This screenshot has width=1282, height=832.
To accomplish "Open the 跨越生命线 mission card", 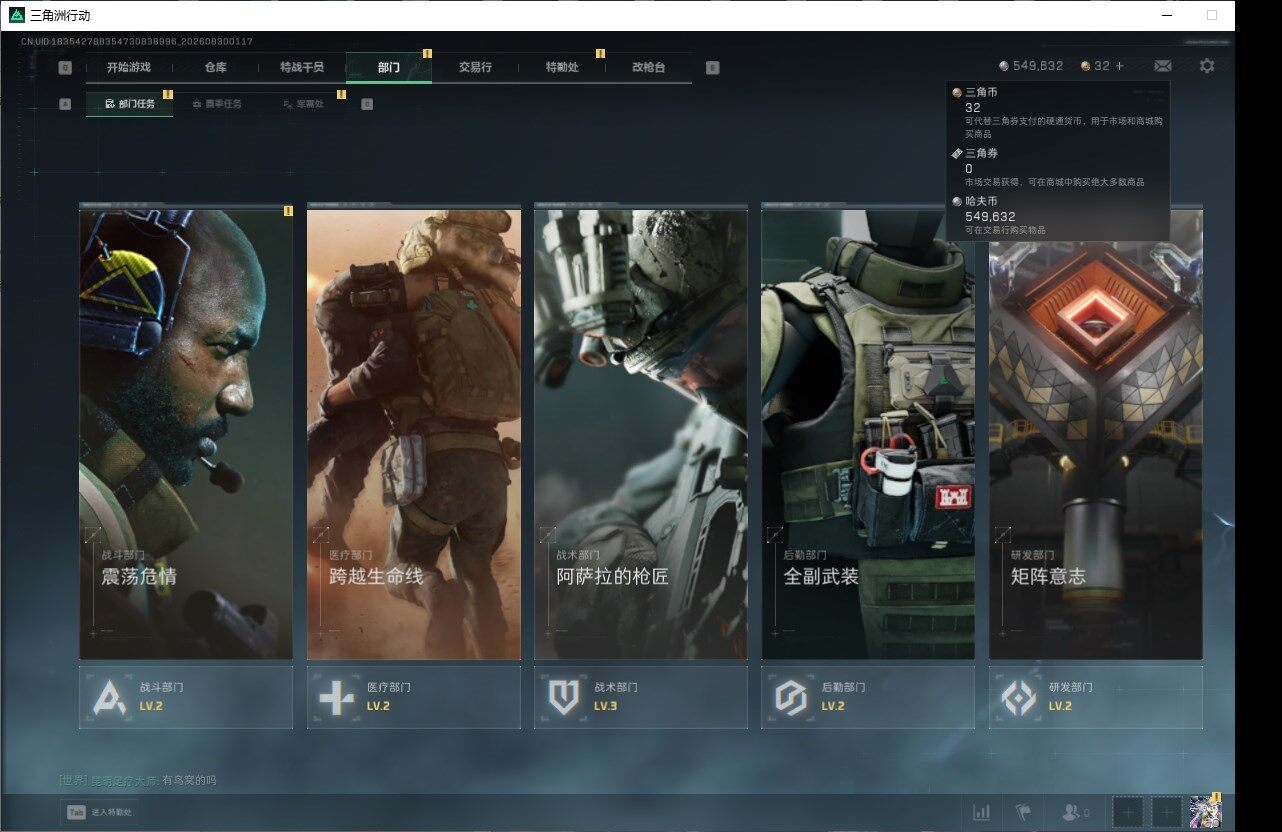I will (414, 433).
